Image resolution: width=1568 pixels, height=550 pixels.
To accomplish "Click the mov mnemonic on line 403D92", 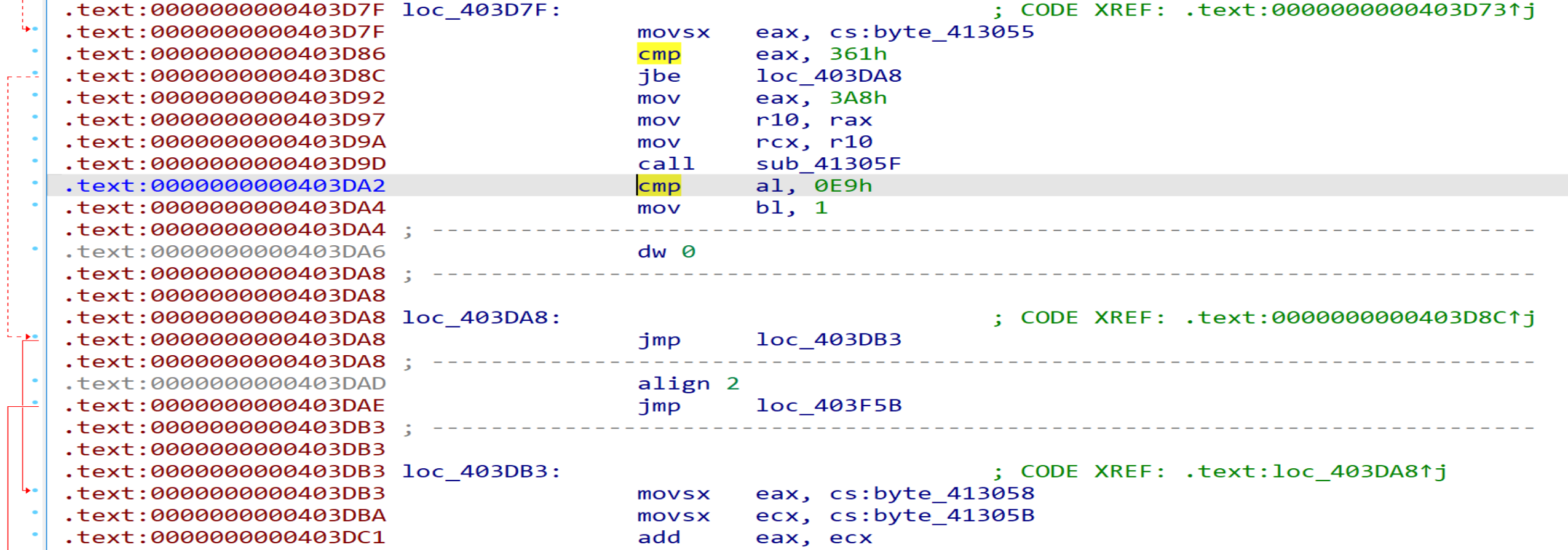I will (x=659, y=98).
